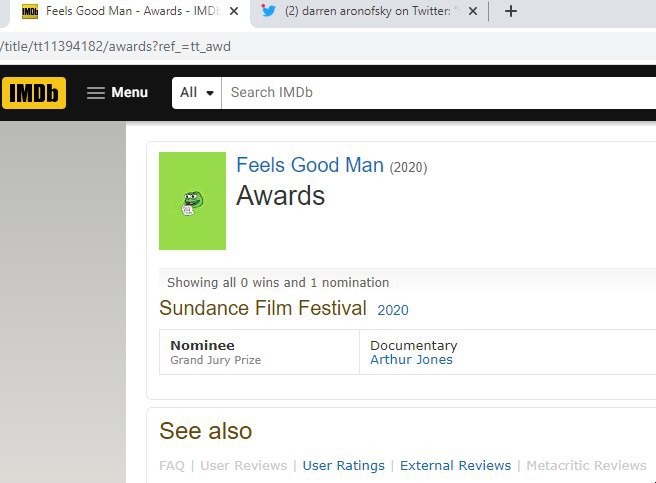Image resolution: width=656 pixels, height=483 pixels.
Task: Click the greyed FAQ link
Action: tap(172, 465)
